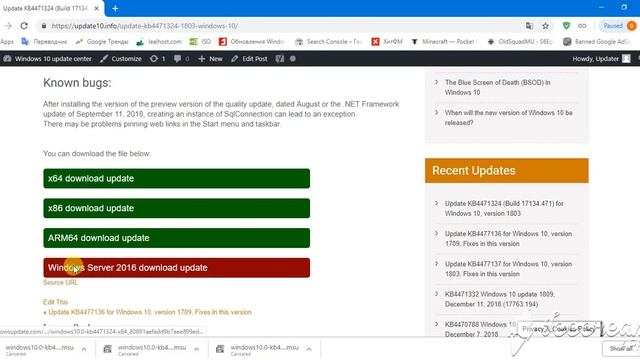Click the Paused profile button
This screenshot has height=360, width=640.
(618, 26)
